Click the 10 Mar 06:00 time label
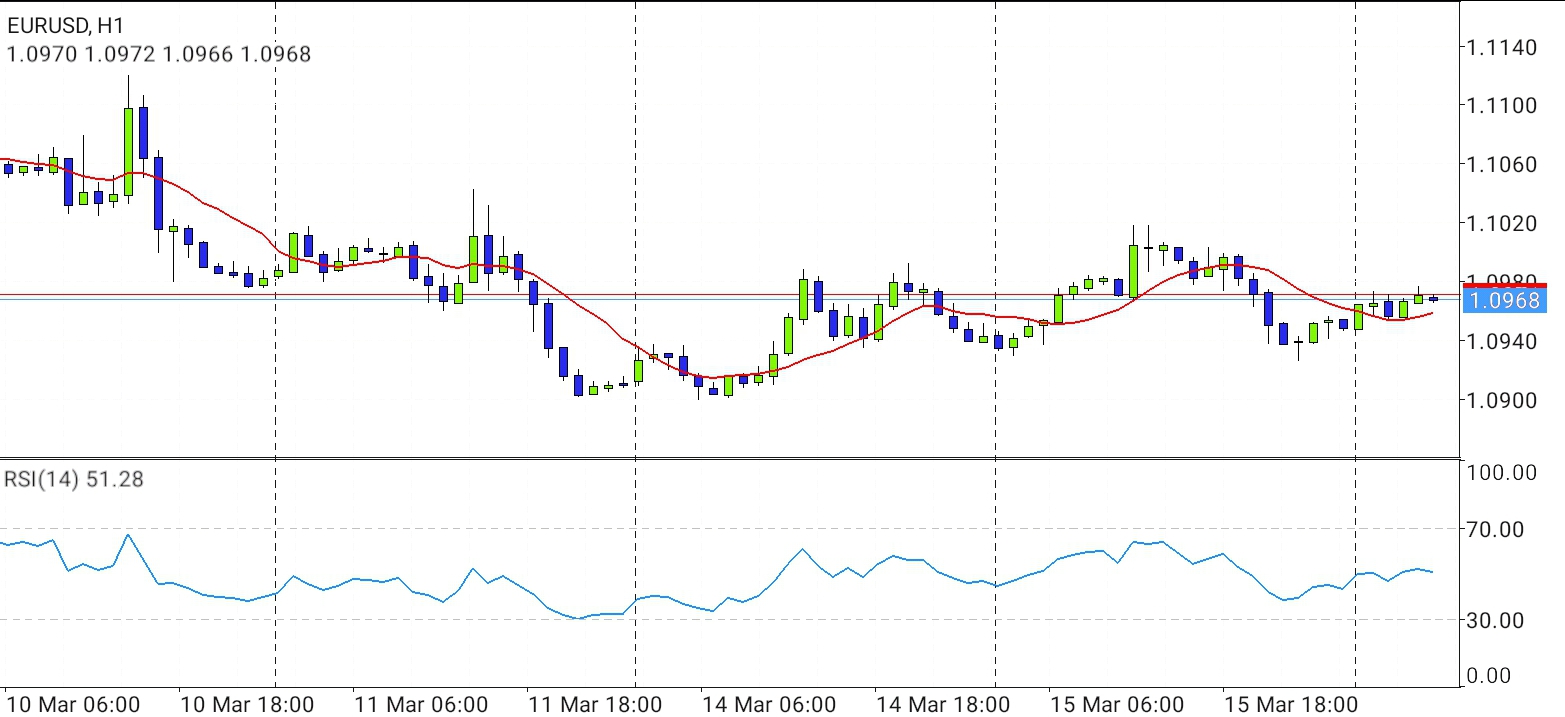Viewport: 1565px width, 717px height. pyautogui.click(x=74, y=704)
